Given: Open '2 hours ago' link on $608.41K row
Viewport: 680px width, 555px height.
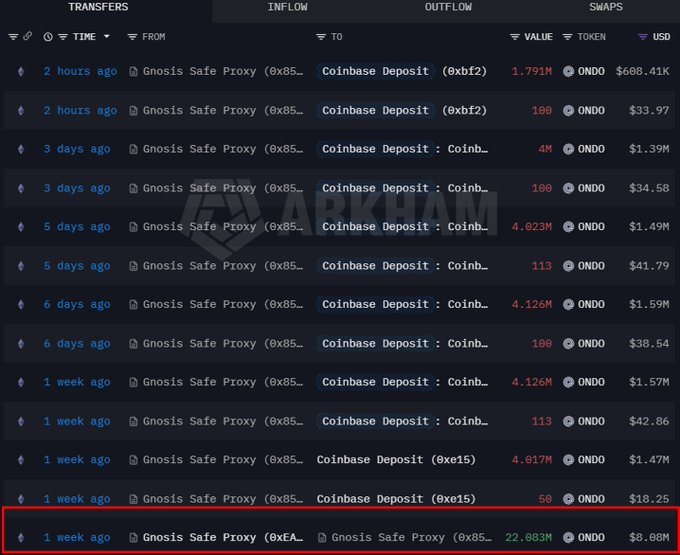Looking at the screenshot, I should 80,71.
